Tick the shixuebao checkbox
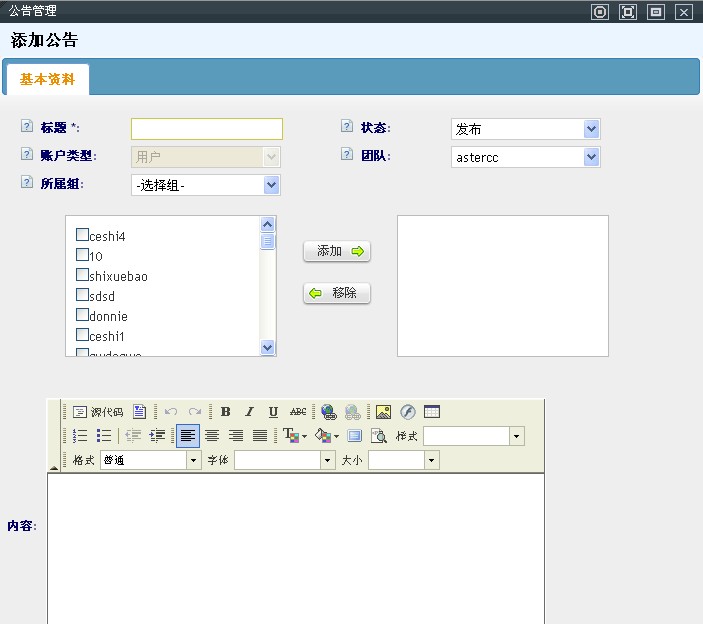Viewport: 703px width, 624px height. 83,275
